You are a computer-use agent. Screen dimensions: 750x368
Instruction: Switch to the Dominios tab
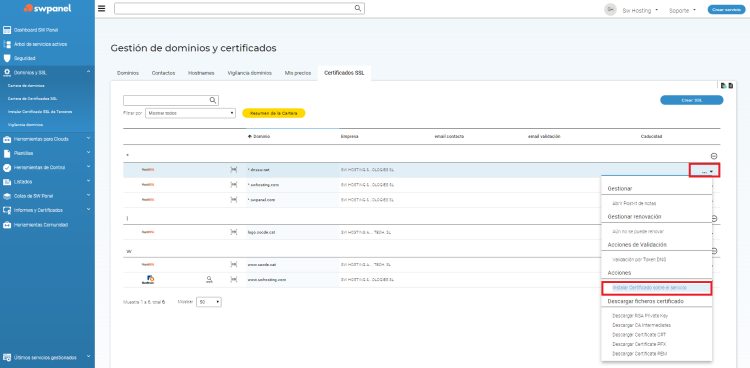point(128,73)
